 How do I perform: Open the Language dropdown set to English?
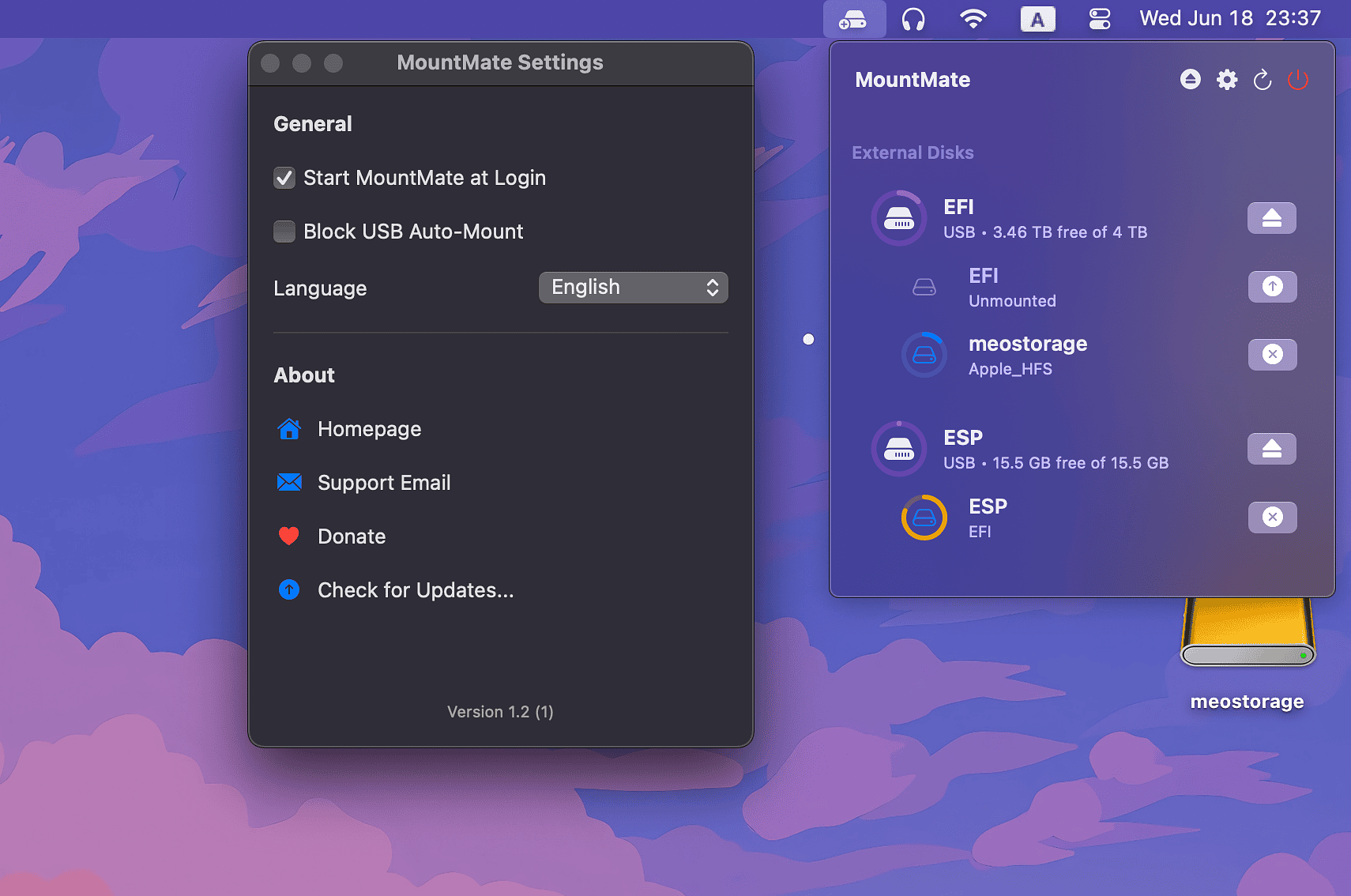pyautogui.click(x=633, y=288)
